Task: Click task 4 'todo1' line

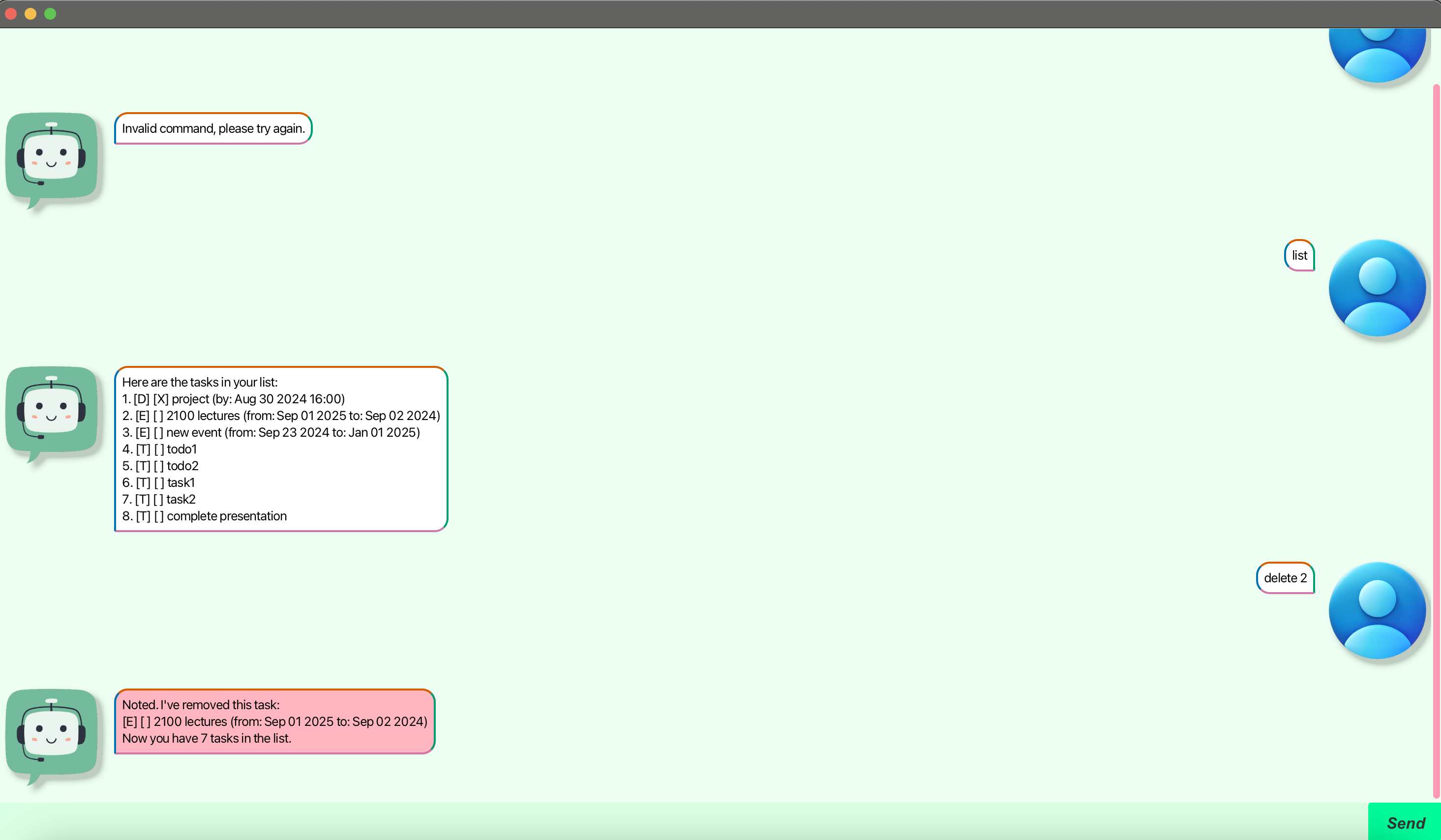Action: click(159, 449)
